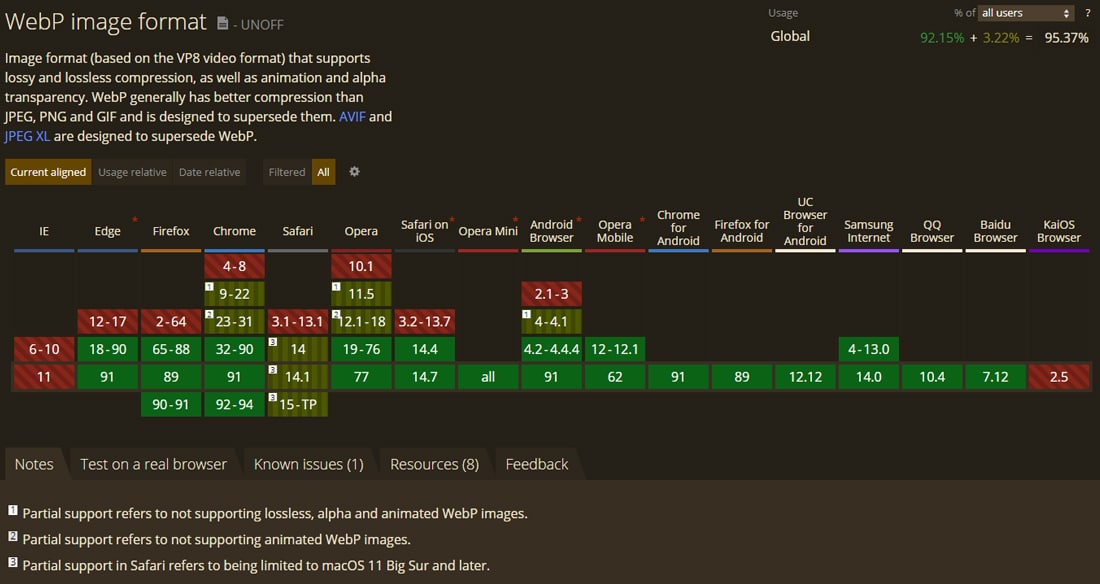Open the Resources (8) tab
The image size is (1100, 584).
(434, 464)
